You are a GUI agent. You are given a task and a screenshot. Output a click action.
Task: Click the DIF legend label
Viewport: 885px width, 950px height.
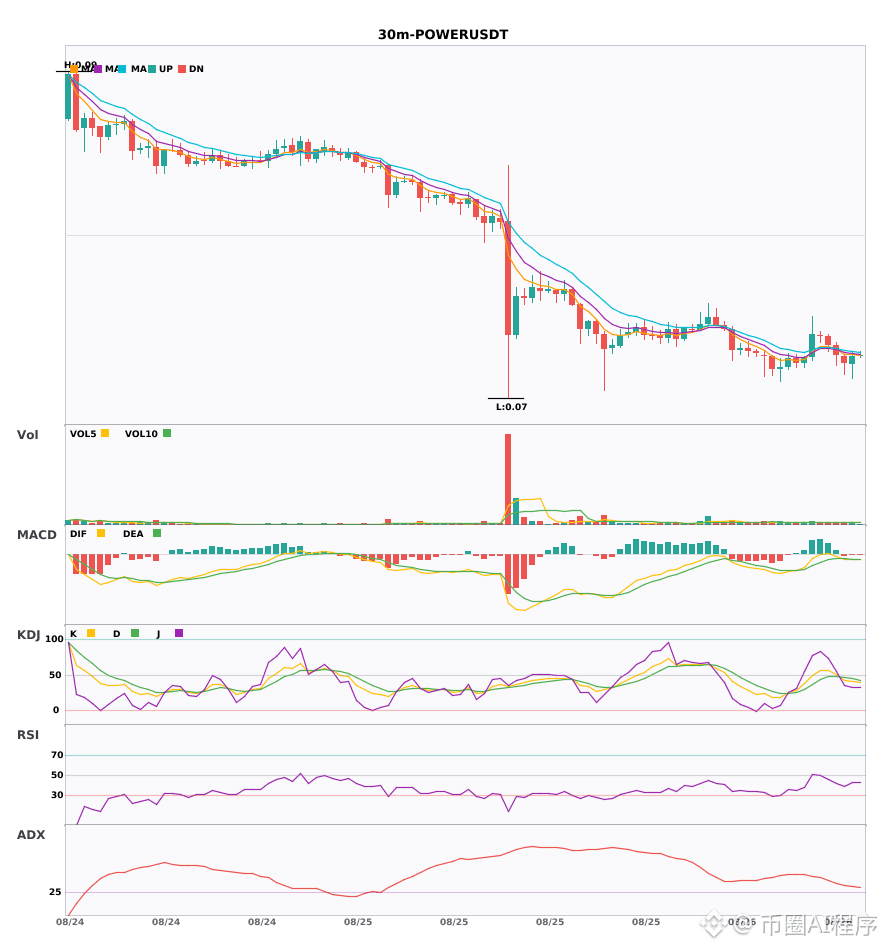tap(78, 534)
